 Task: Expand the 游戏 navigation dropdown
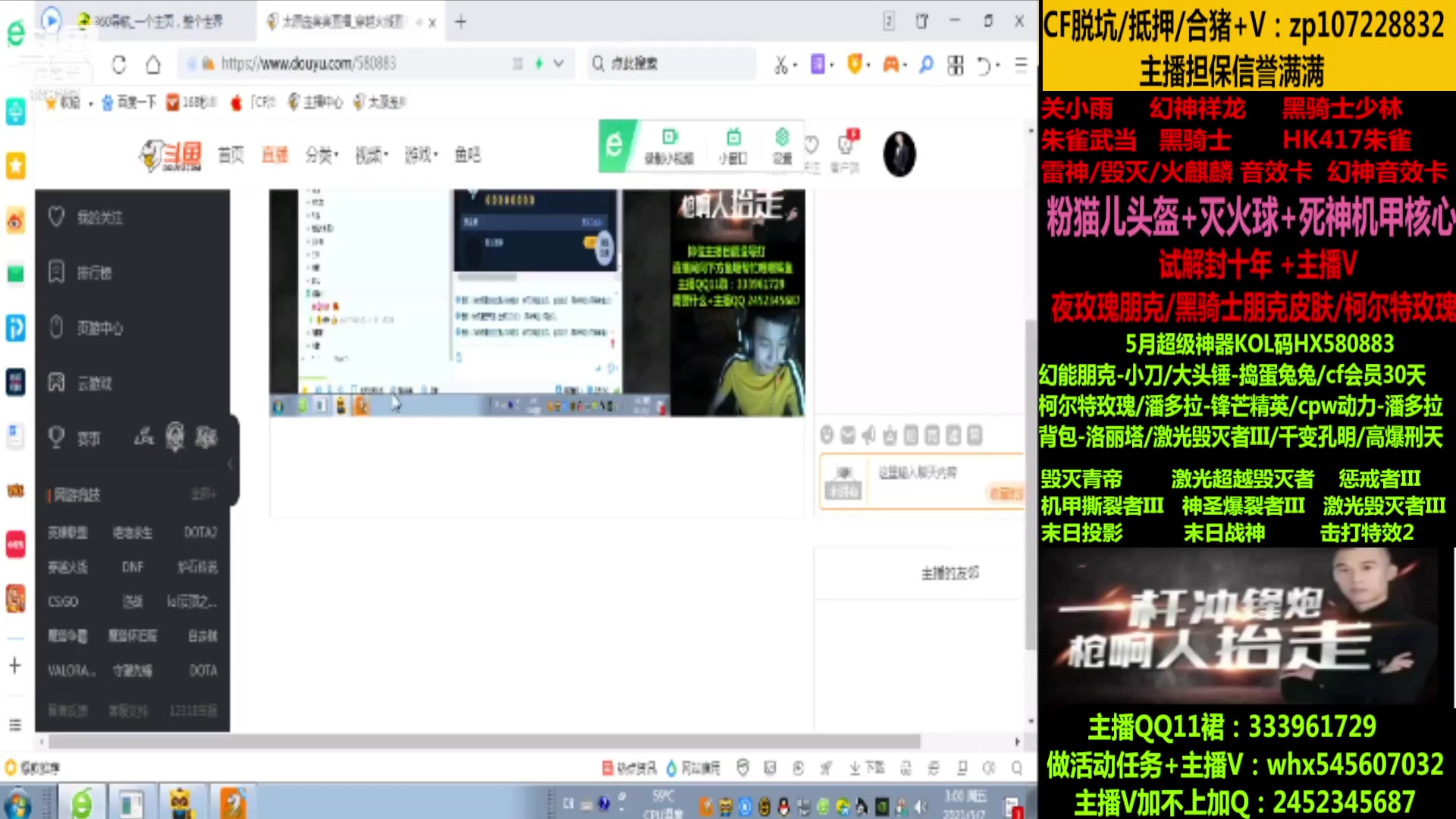tap(422, 155)
